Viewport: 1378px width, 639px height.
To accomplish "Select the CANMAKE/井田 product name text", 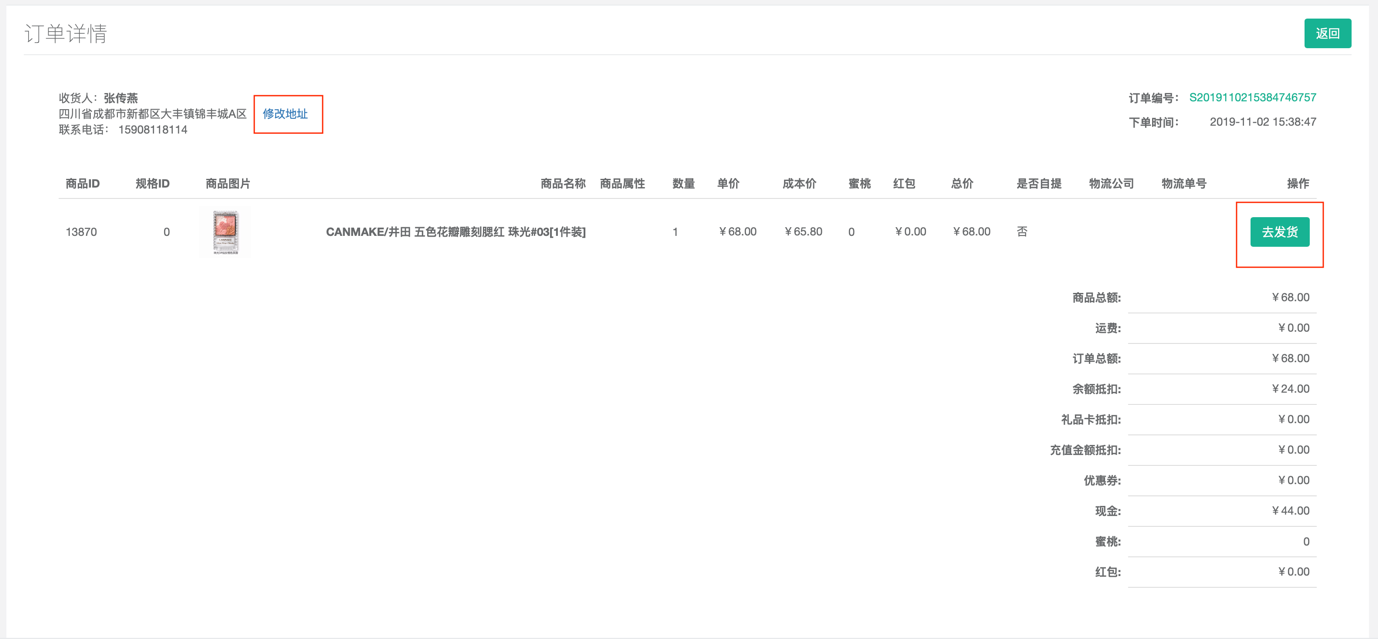I will coord(456,232).
